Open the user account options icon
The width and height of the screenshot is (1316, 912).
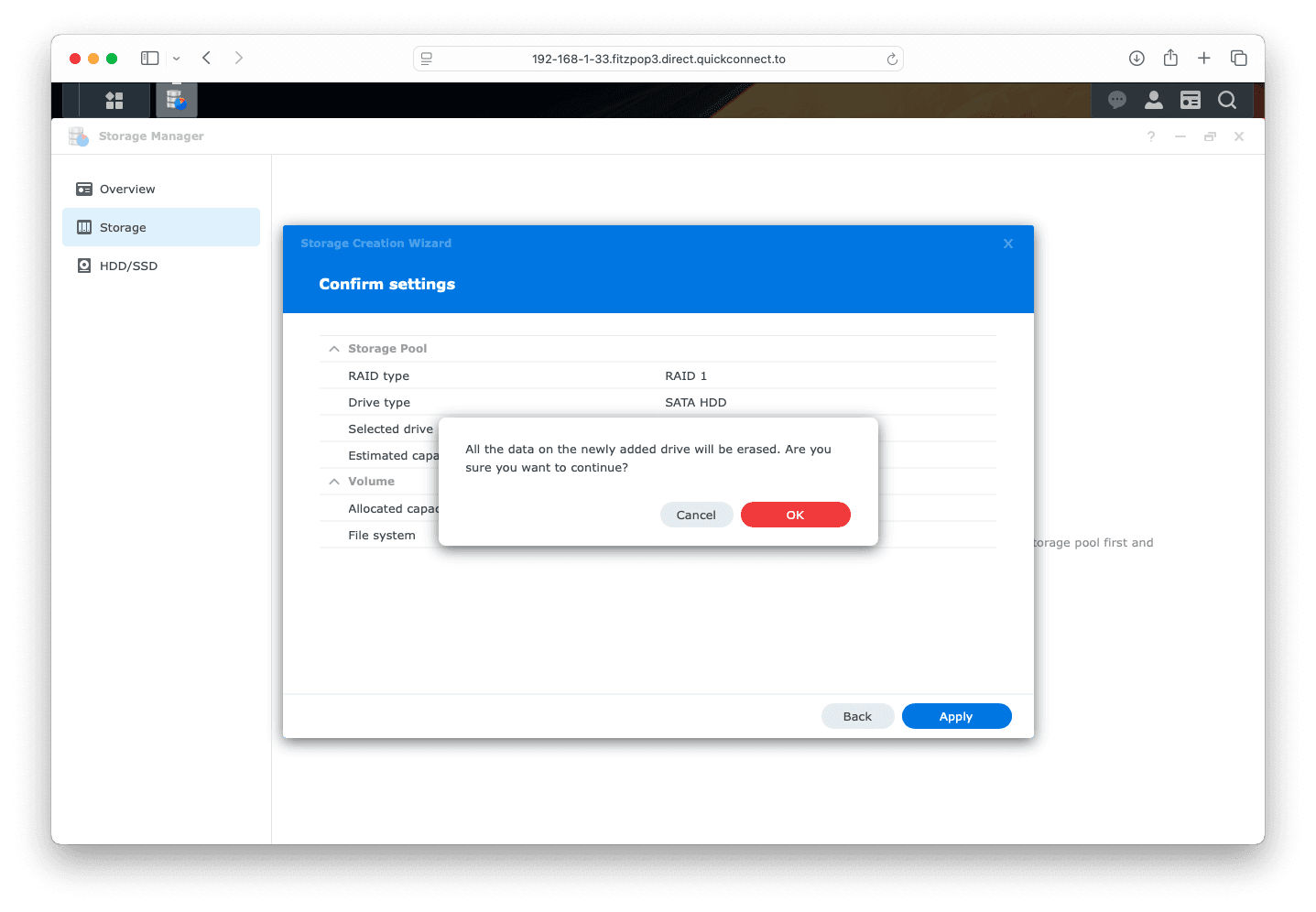[1154, 101]
